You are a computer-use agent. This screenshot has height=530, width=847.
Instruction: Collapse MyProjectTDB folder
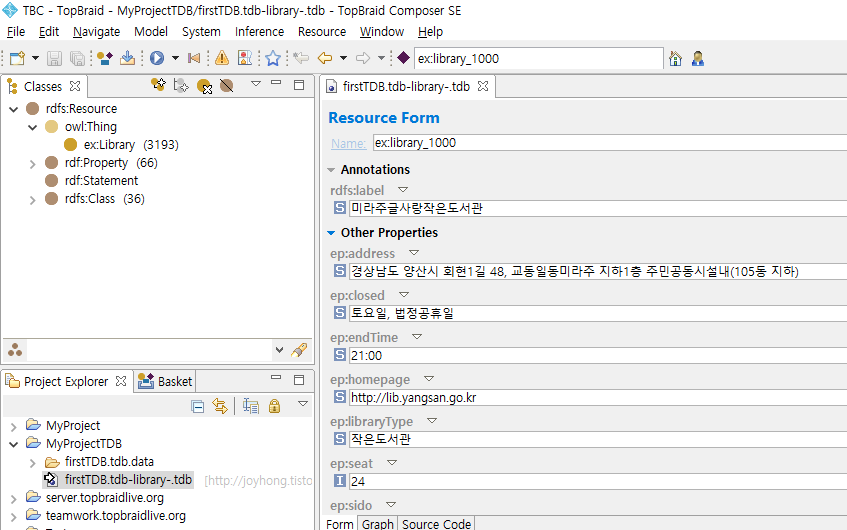(x=14, y=445)
